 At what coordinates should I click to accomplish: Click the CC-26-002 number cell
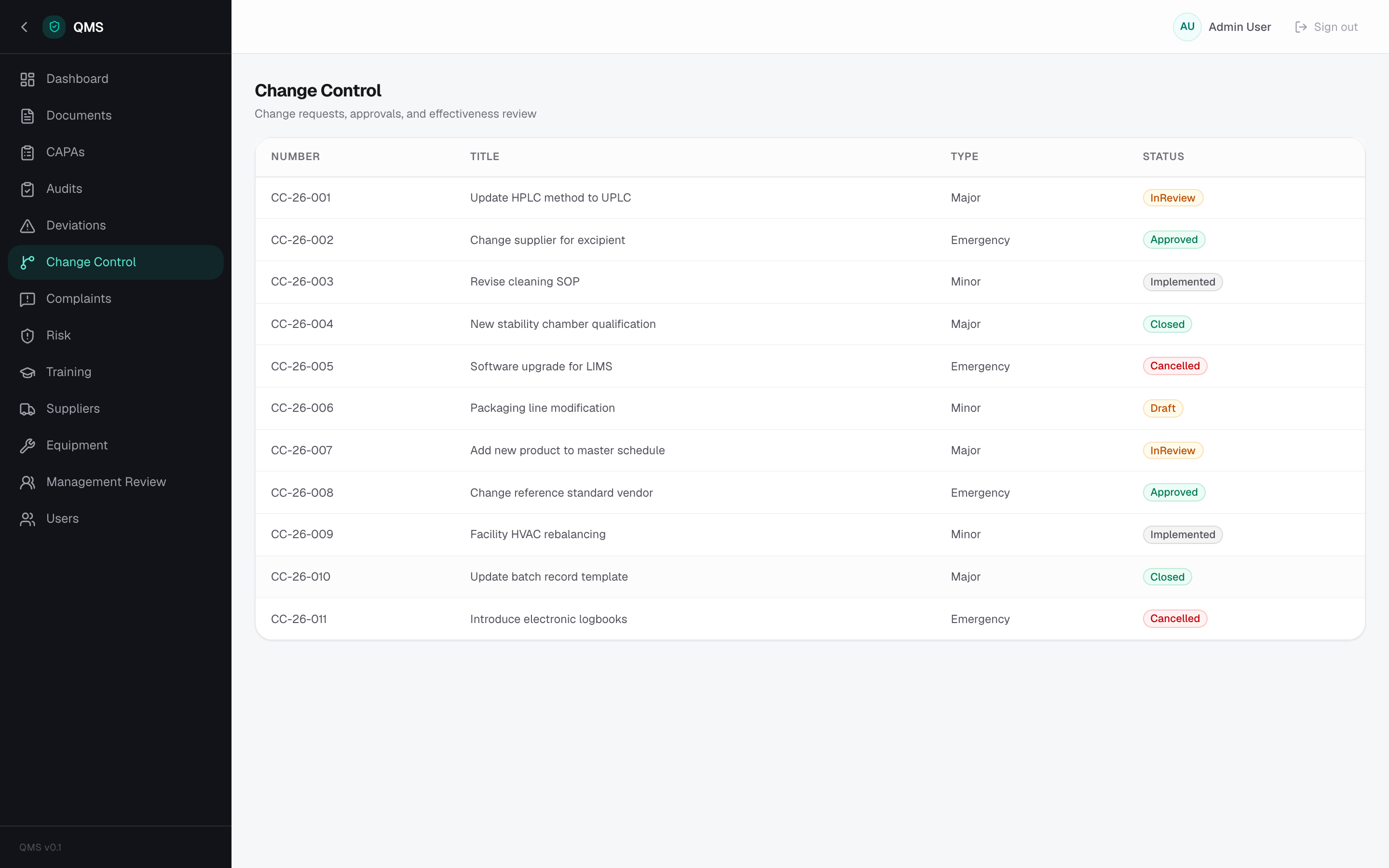302,240
